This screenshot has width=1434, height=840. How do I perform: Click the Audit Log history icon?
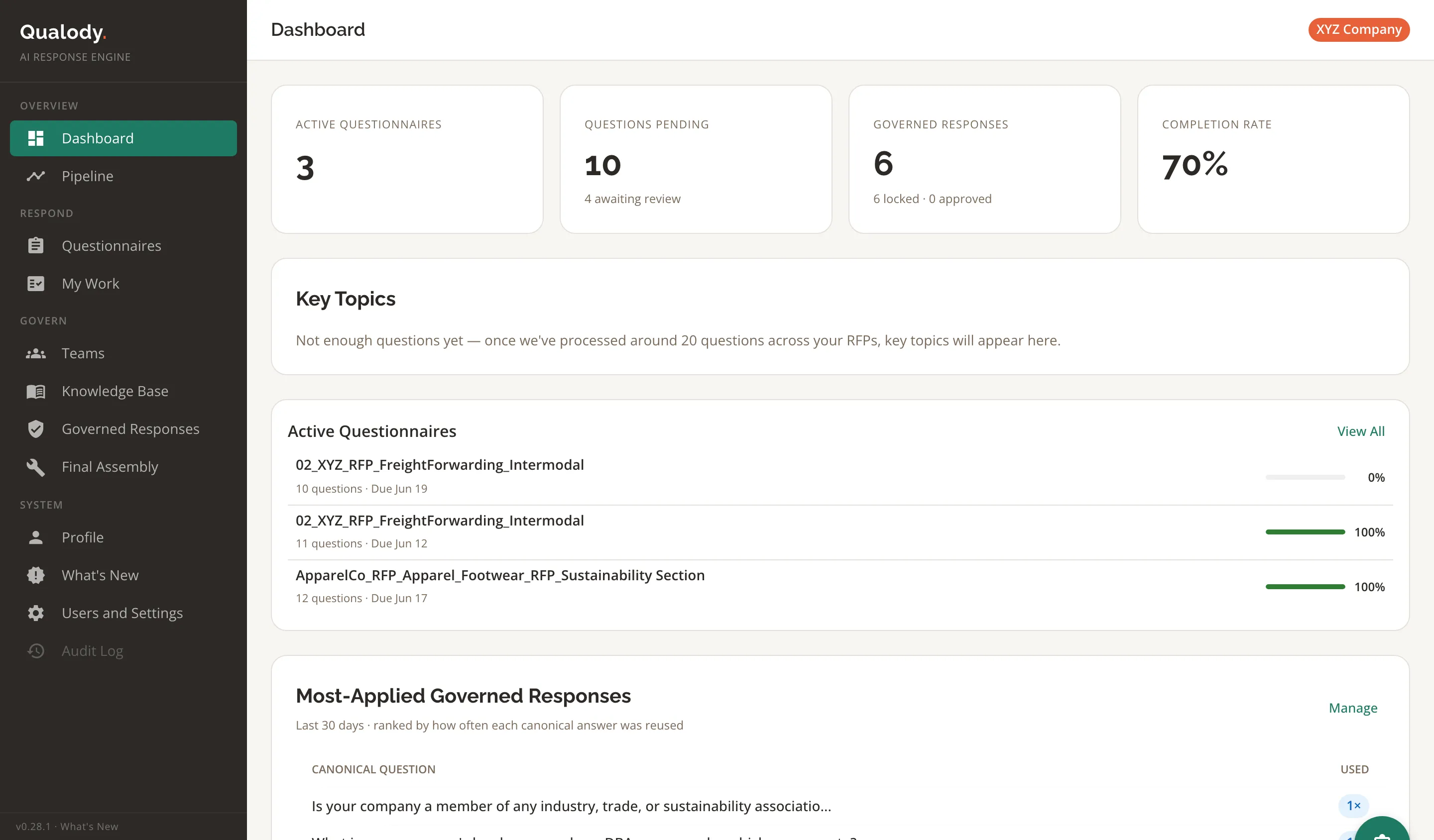pos(36,650)
